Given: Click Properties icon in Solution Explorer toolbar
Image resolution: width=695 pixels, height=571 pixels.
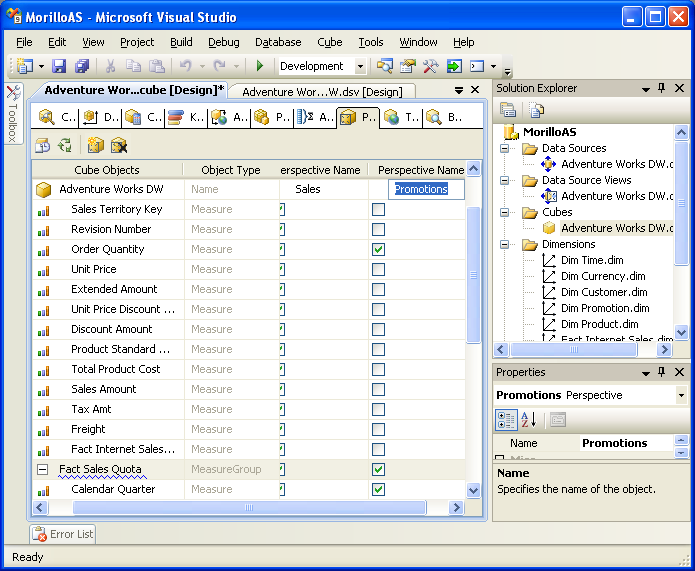Looking at the screenshot, I should (x=508, y=109).
